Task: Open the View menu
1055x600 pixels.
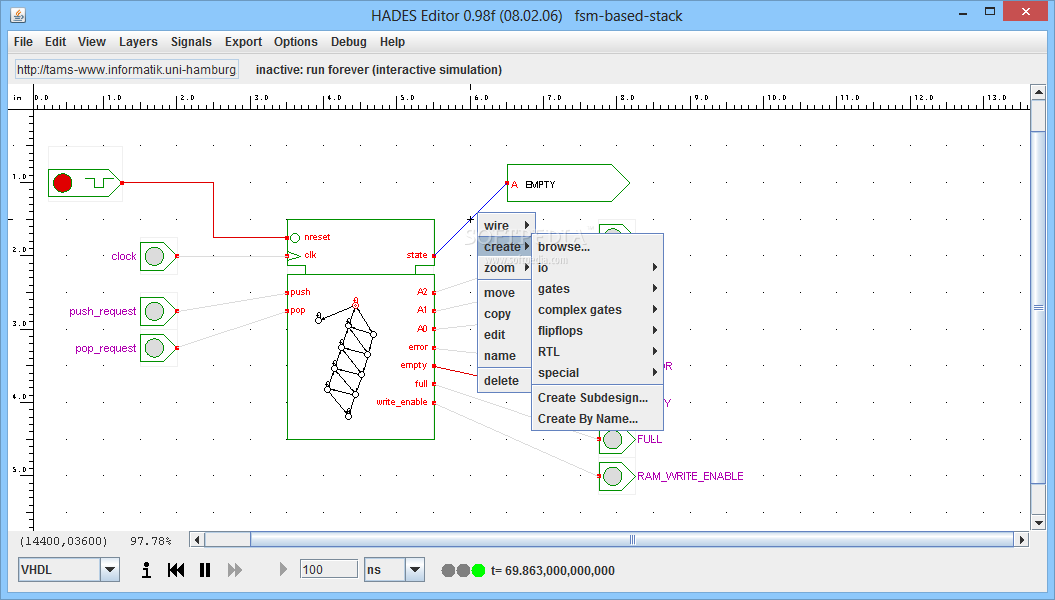Action: click(92, 42)
